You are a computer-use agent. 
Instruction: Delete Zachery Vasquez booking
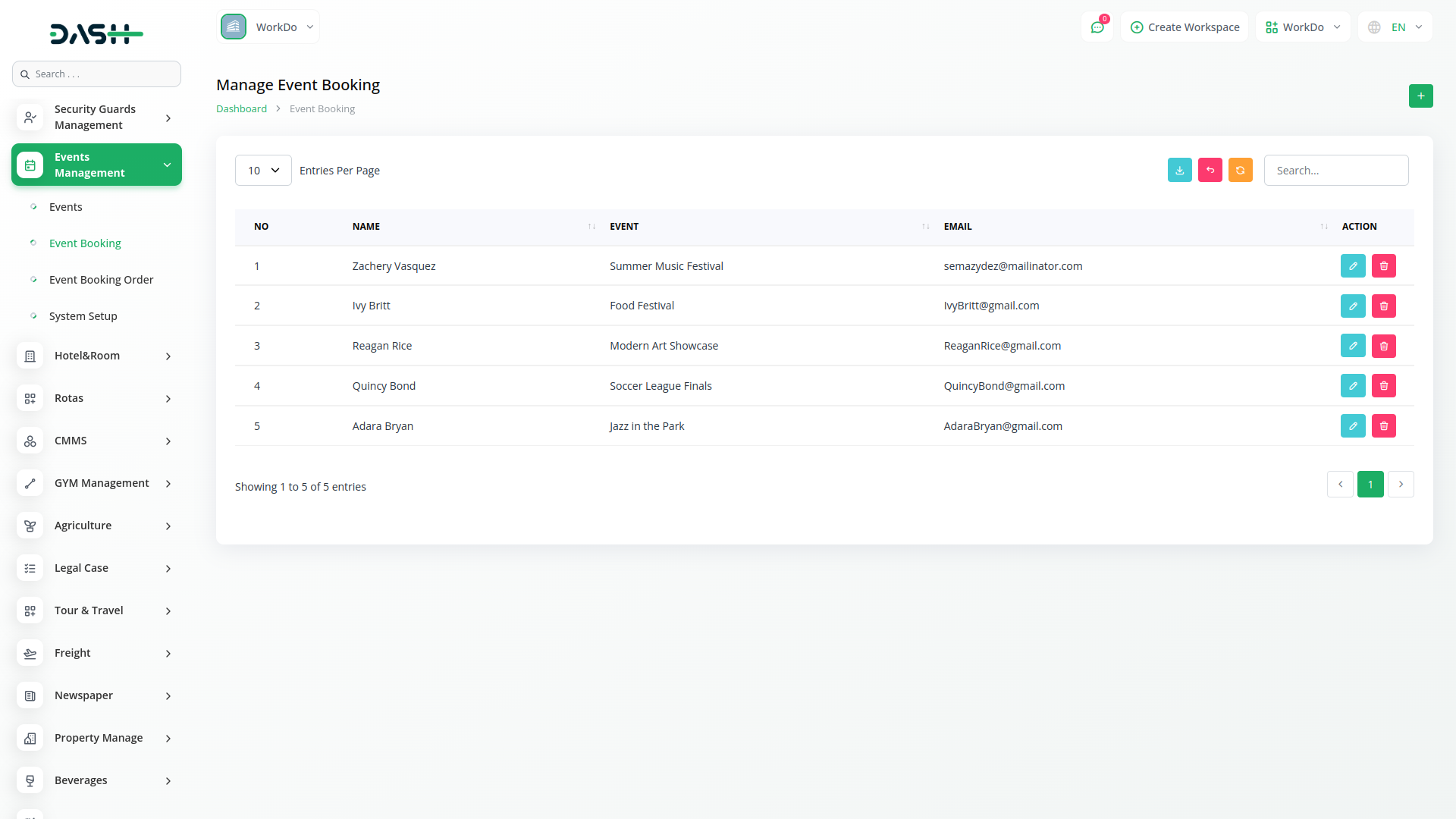(1384, 266)
